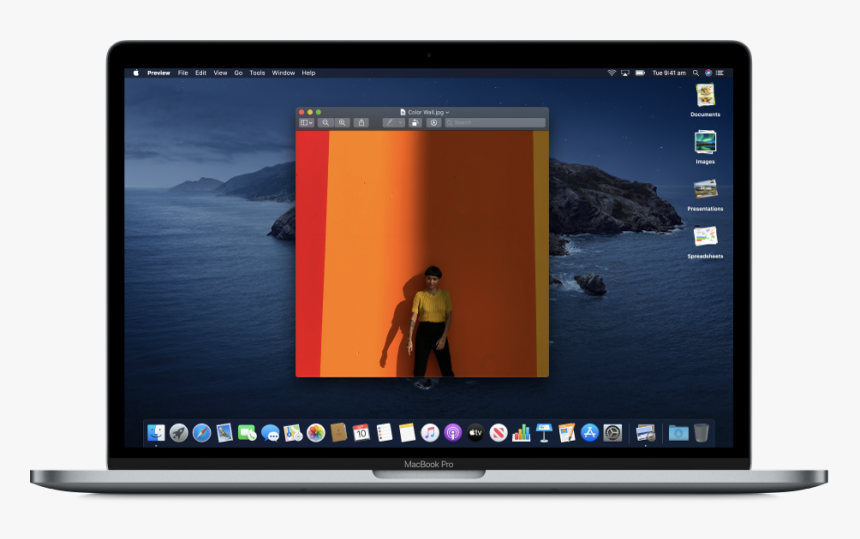Open the Go menu
This screenshot has width=860, height=539.
pos(238,73)
